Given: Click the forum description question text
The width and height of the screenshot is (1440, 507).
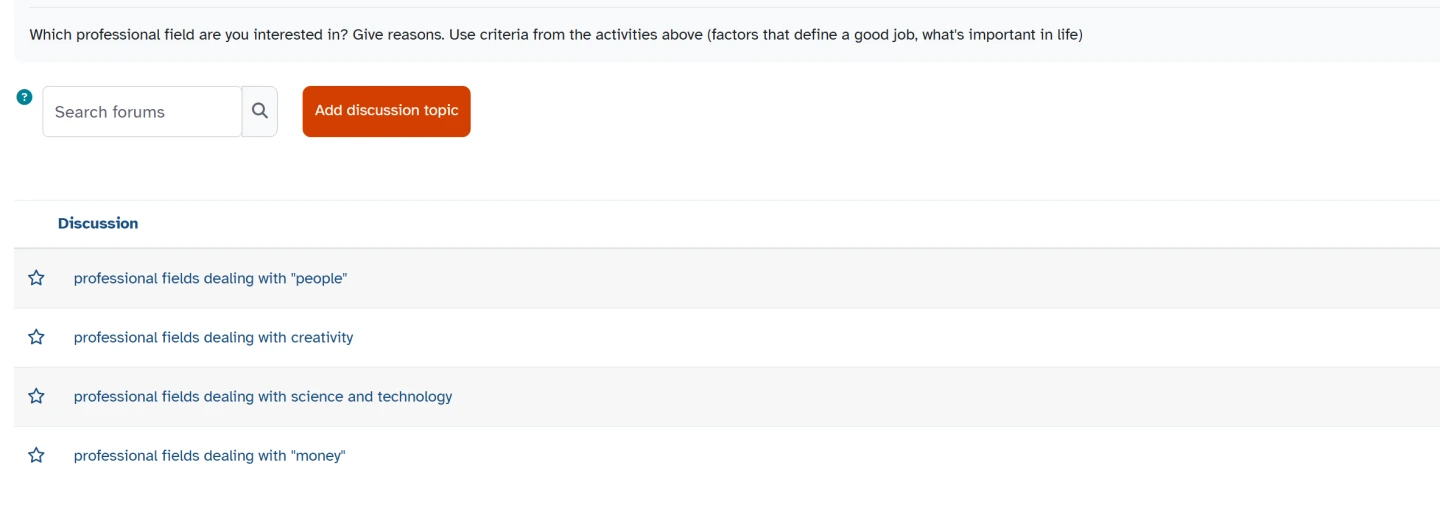Looking at the screenshot, I should pos(555,35).
